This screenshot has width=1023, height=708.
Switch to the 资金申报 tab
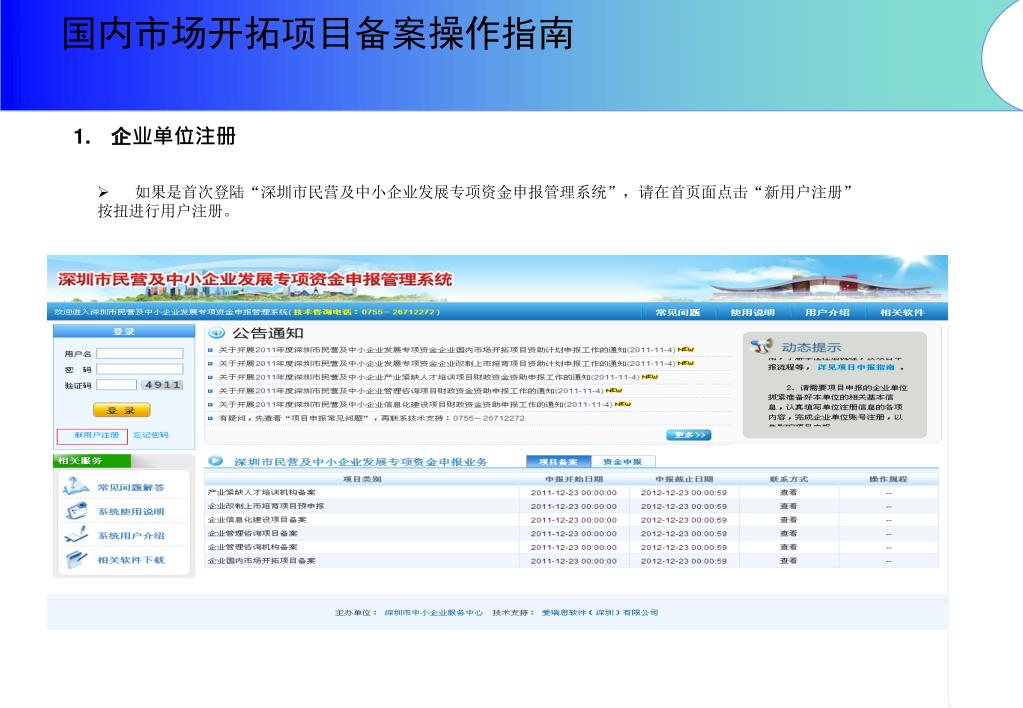coord(622,462)
